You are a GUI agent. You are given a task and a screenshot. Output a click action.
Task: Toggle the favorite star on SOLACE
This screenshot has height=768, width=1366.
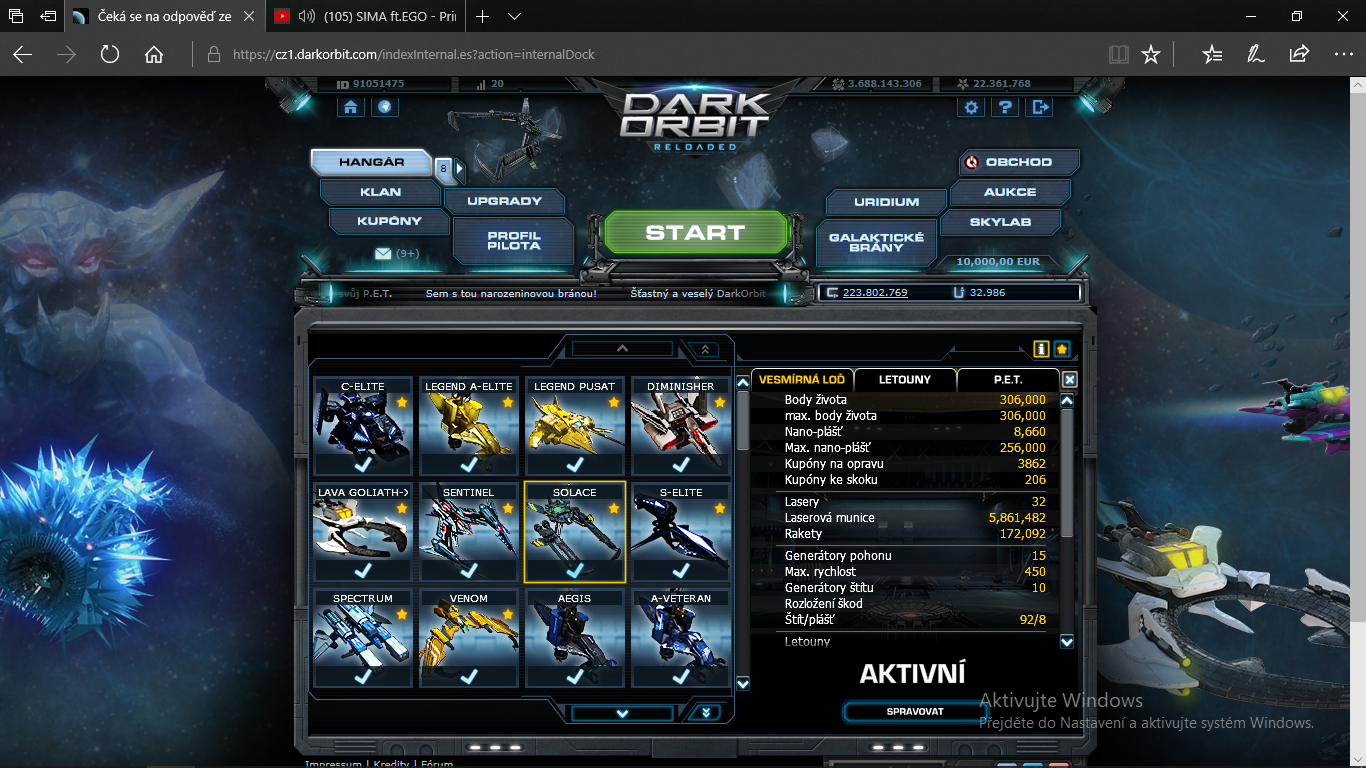pos(613,508)
